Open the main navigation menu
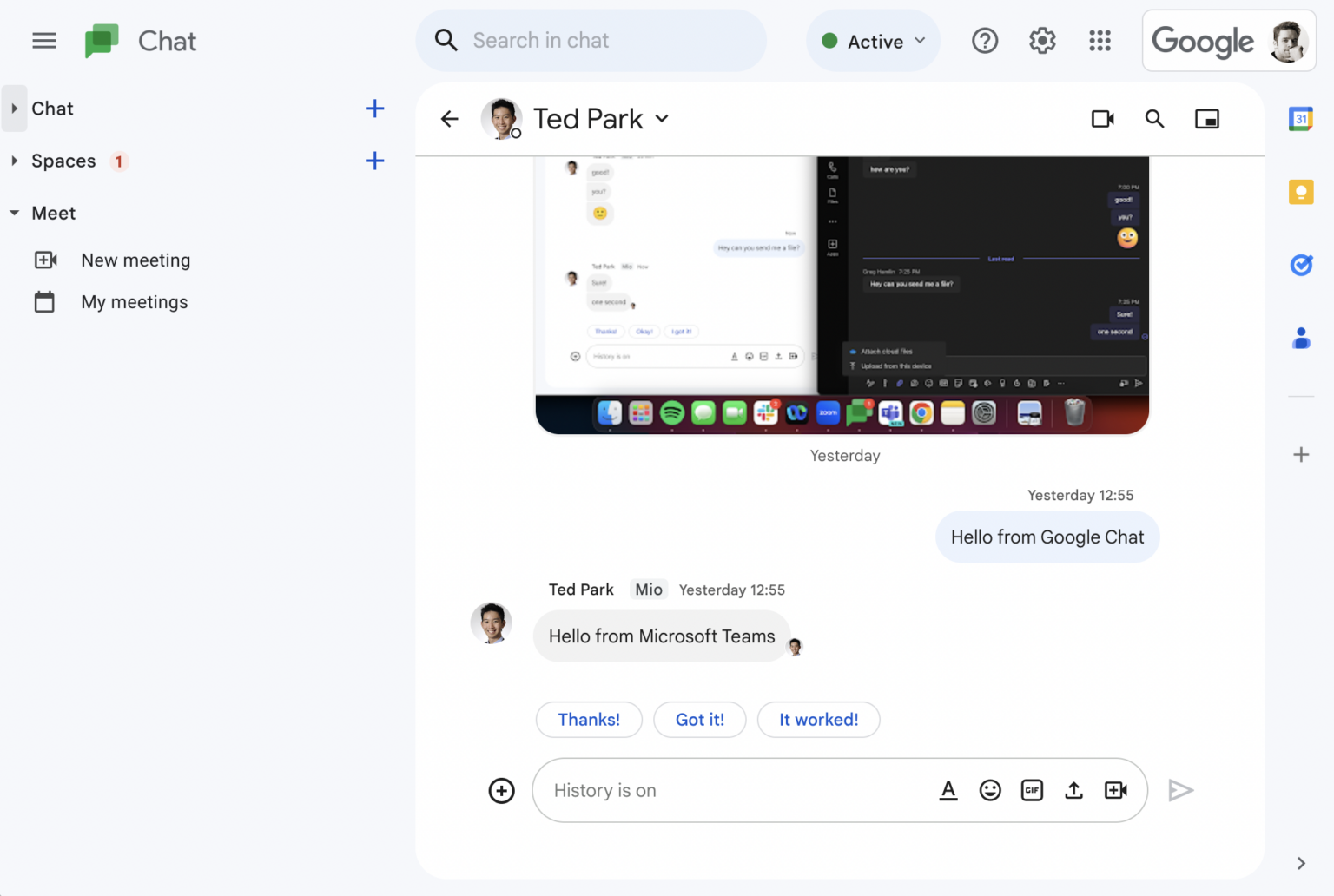 pyautogui.click(x=43, y=40)
